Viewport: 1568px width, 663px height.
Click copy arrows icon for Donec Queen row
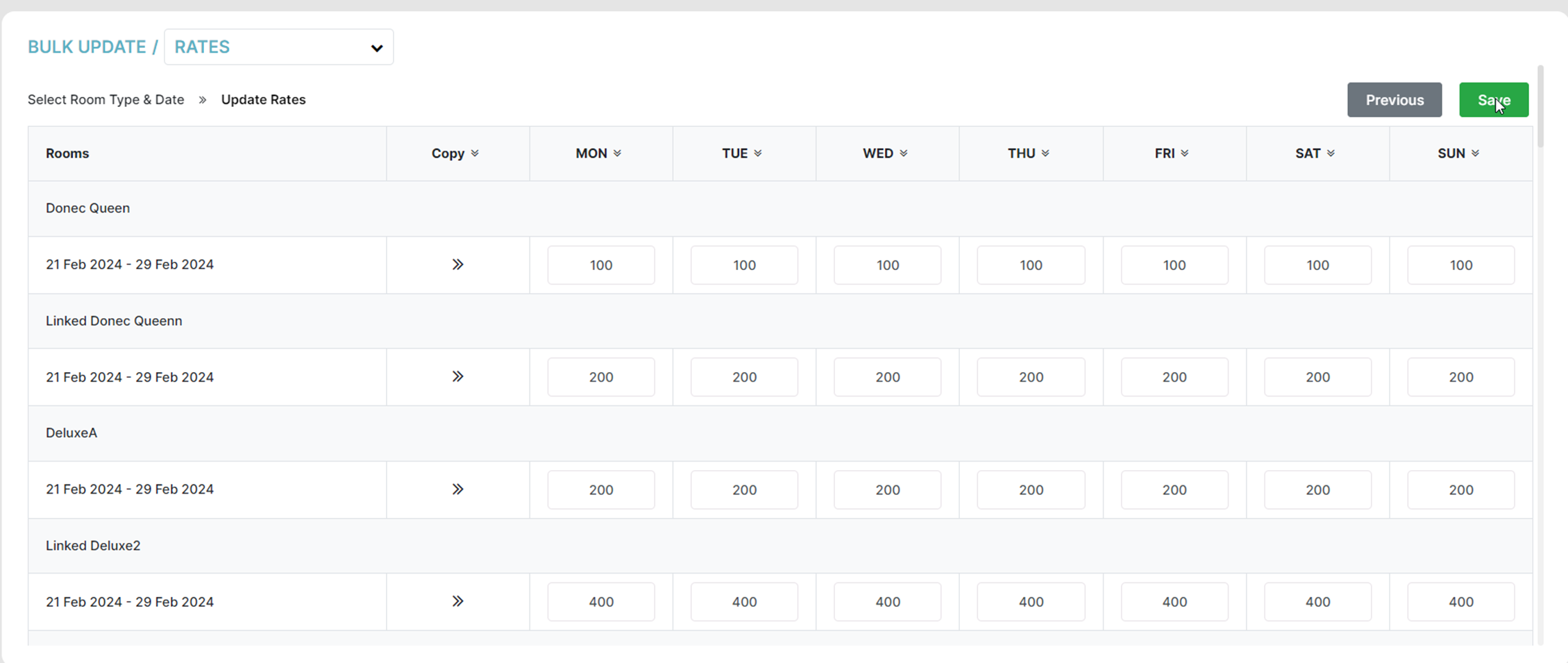click(457, 265)
